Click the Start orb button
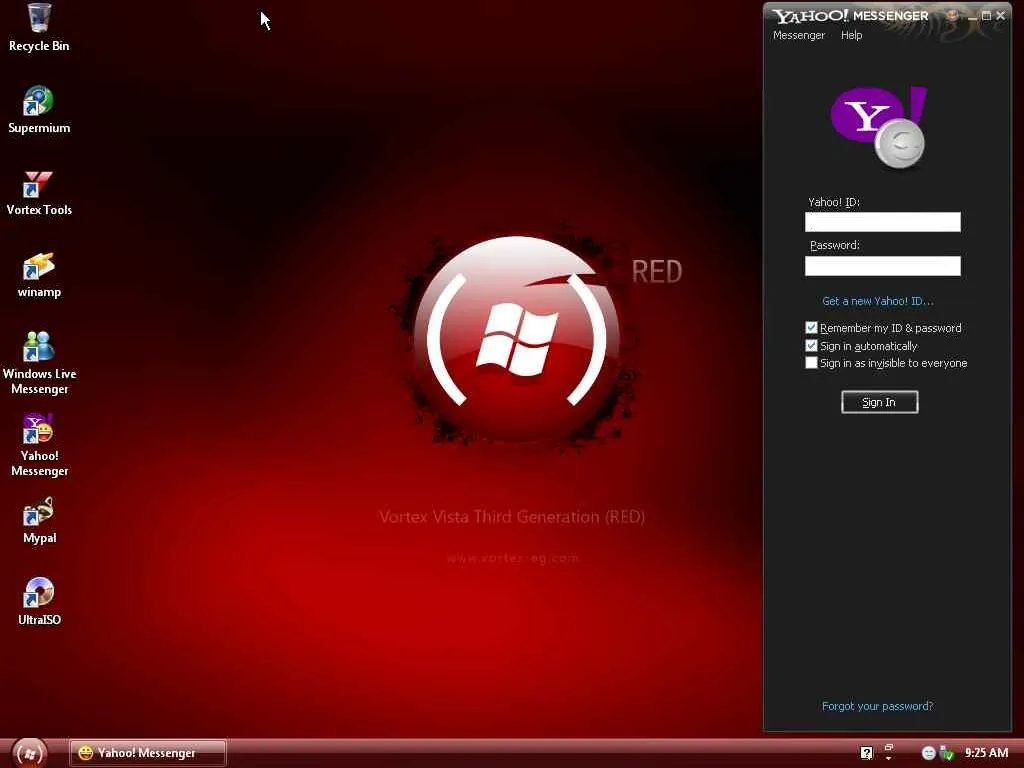Viewport: 1024px width, 768px height. click(x=29, y=754)
